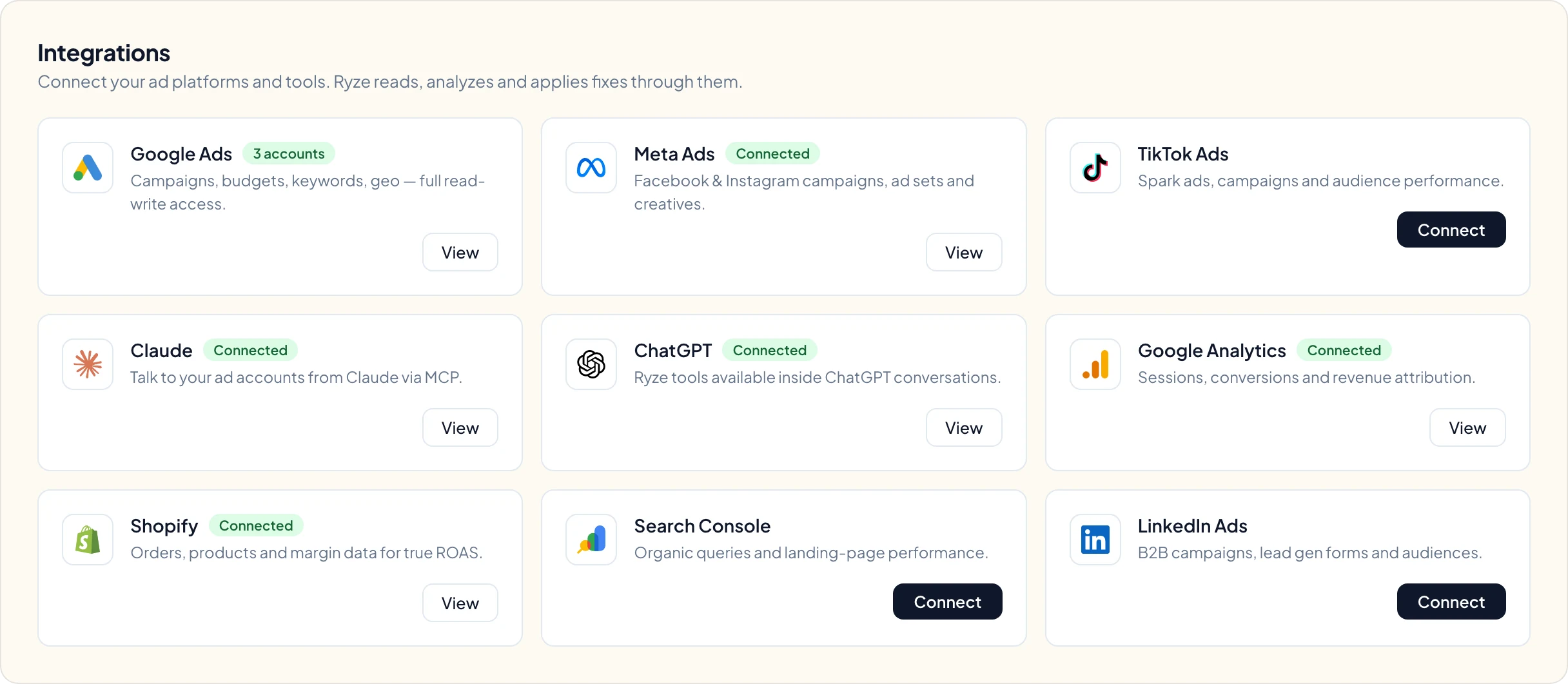This screenshot has width=1568, height=684.
Task: Click the Search Console logo icon
Action: pos(591,540)
